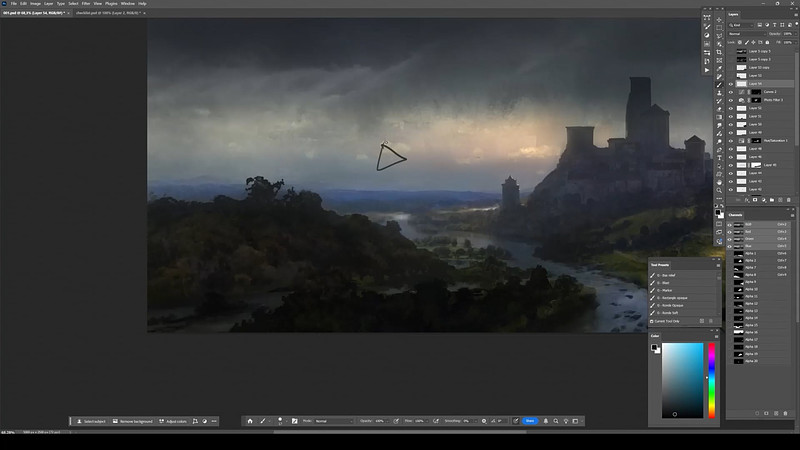
Task: Open the Edit menu
Action: click(23, 4)
